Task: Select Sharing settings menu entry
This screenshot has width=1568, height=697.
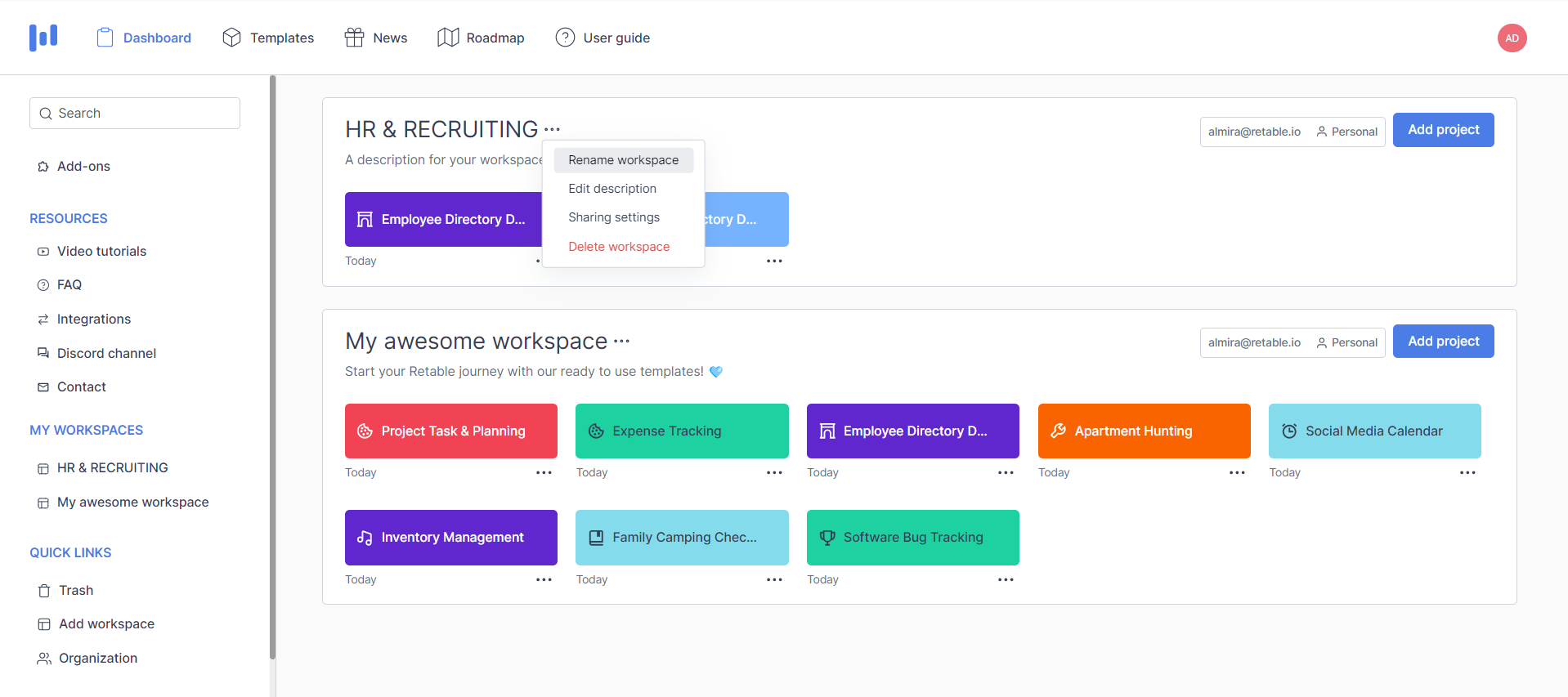Action: pyautogui.click(x=614, y=217)
